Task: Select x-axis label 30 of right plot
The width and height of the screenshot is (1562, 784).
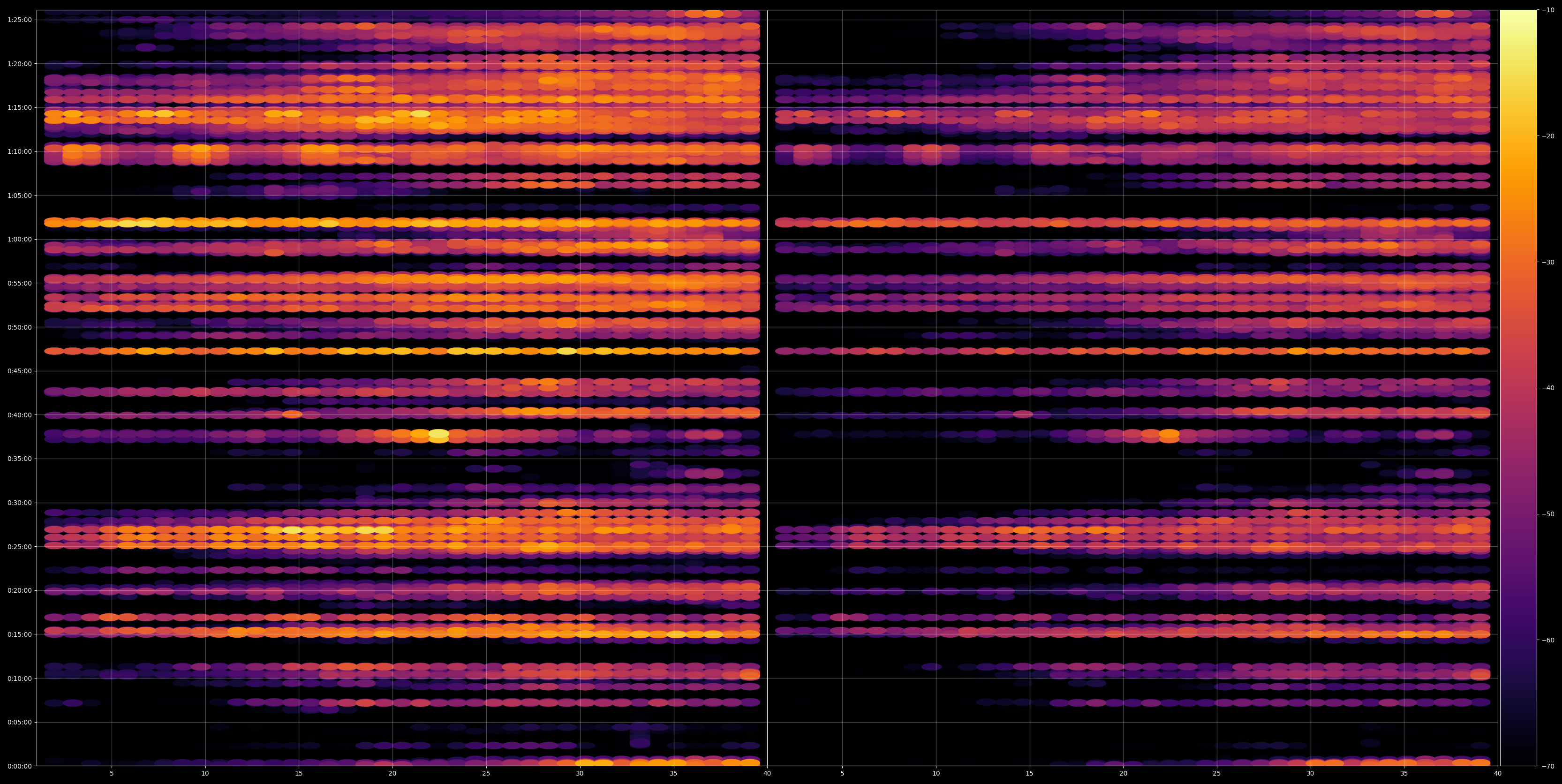Action: pos(1310,774)
